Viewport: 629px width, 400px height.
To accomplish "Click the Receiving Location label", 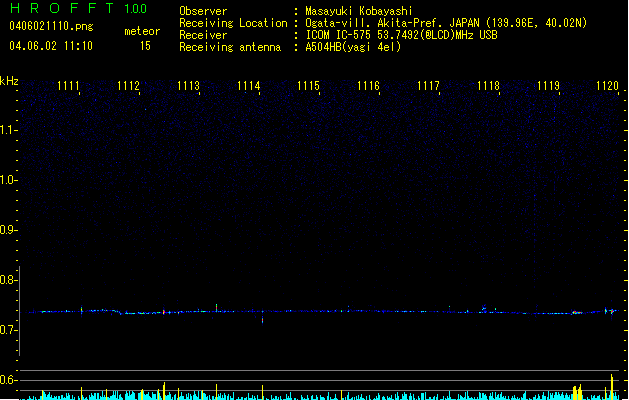I will click(x=233, y=23).
